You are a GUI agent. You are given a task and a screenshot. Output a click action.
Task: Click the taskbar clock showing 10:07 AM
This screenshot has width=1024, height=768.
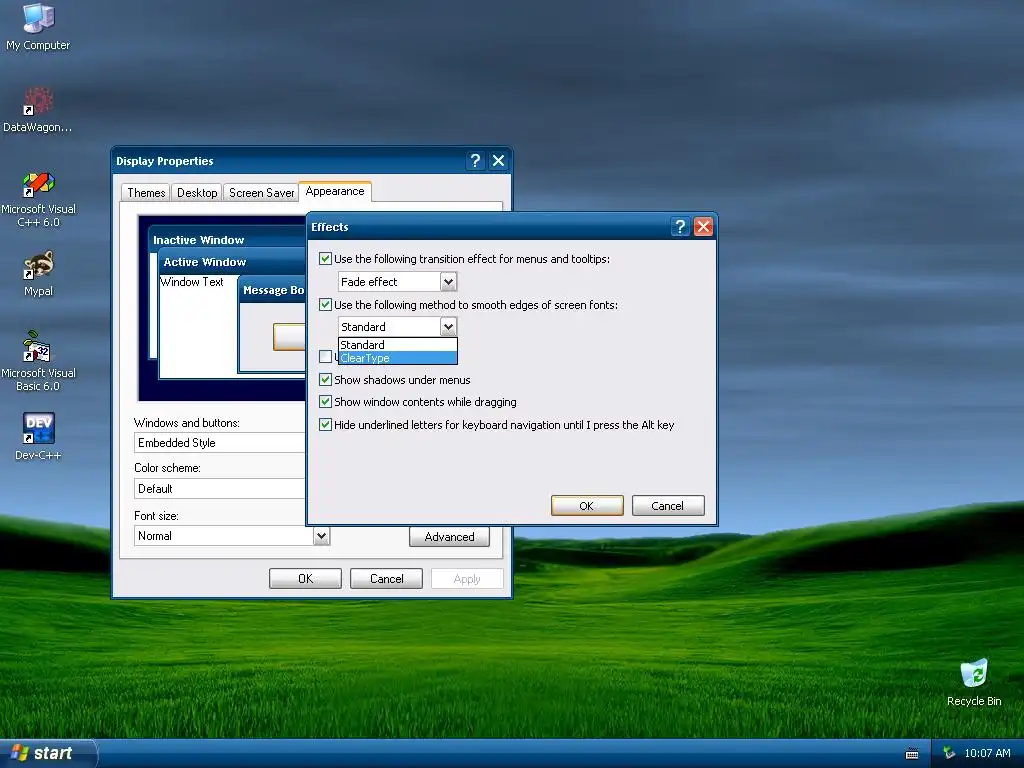(987, 753)
